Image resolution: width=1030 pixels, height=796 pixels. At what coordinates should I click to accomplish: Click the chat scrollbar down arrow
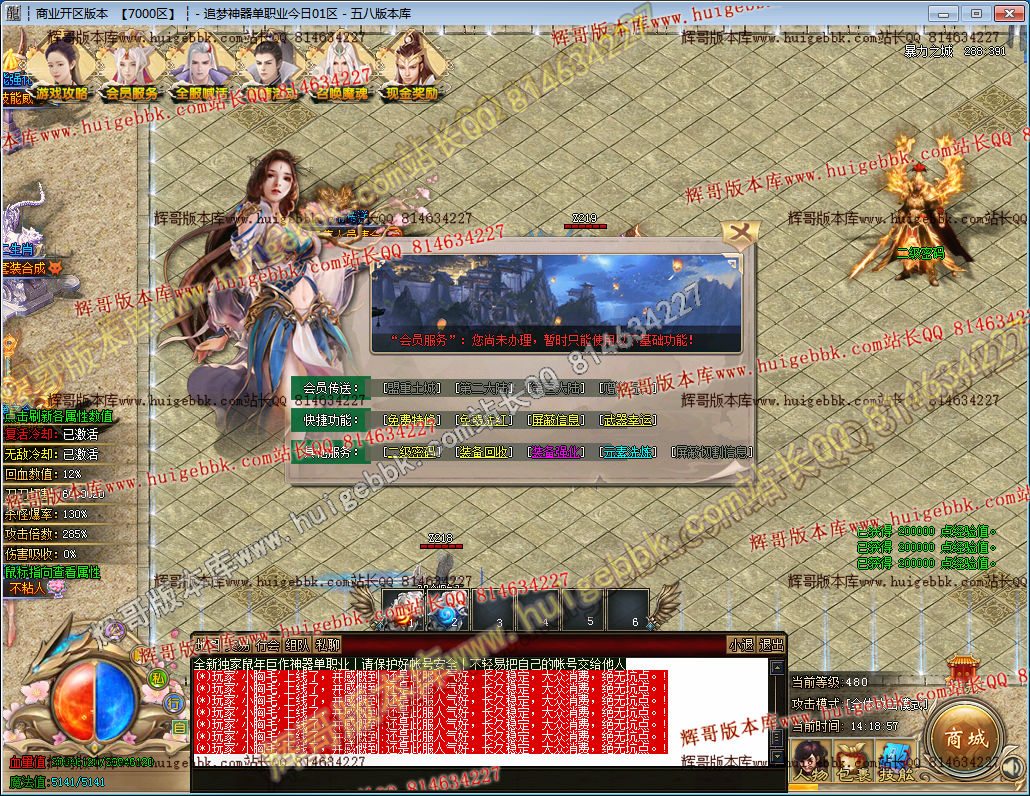pyautogui.click(x=777, y=757)
